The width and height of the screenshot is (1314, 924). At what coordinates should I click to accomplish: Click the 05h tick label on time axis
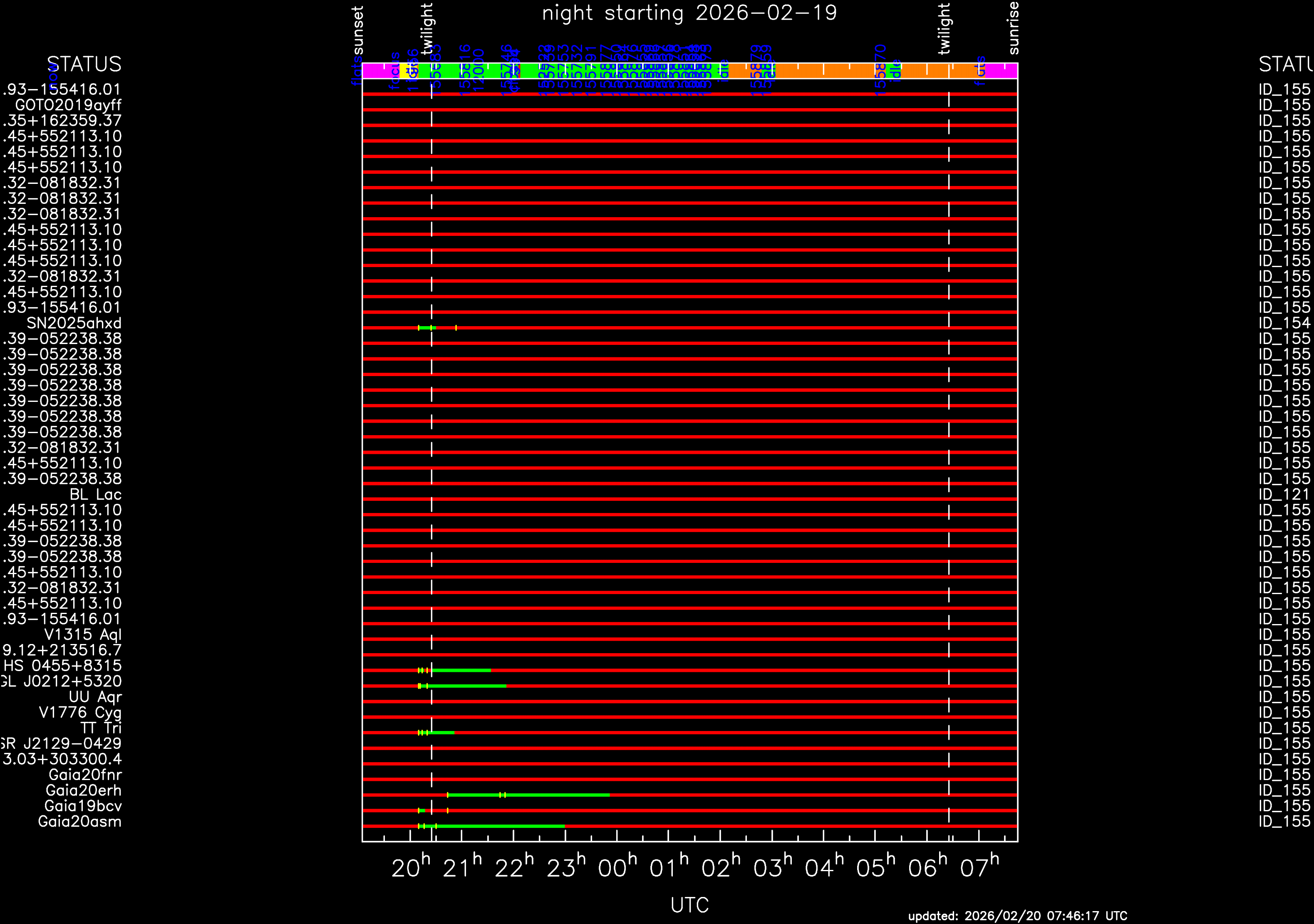tap(875, 868)
